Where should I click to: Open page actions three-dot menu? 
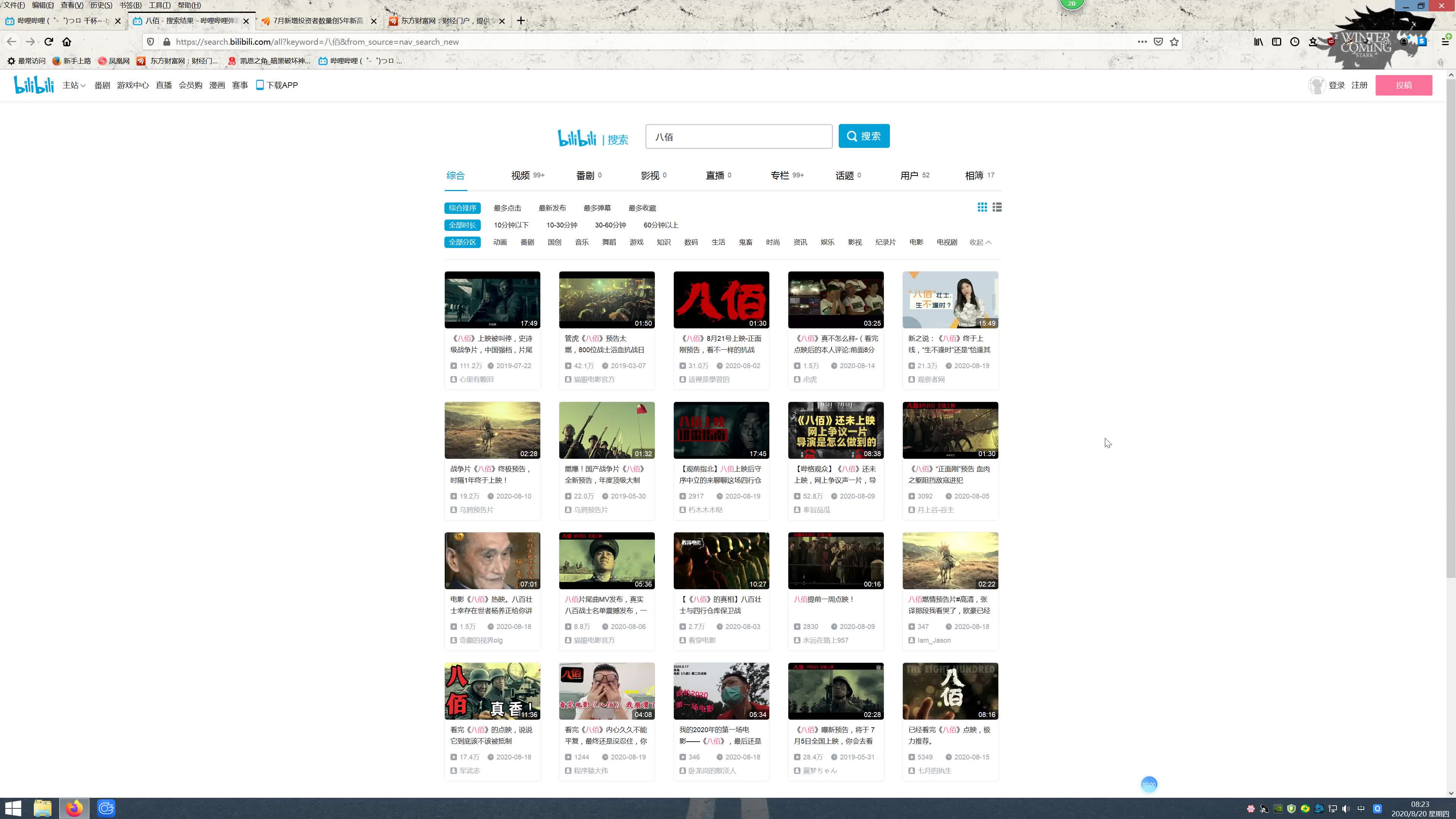point(1142,42)
